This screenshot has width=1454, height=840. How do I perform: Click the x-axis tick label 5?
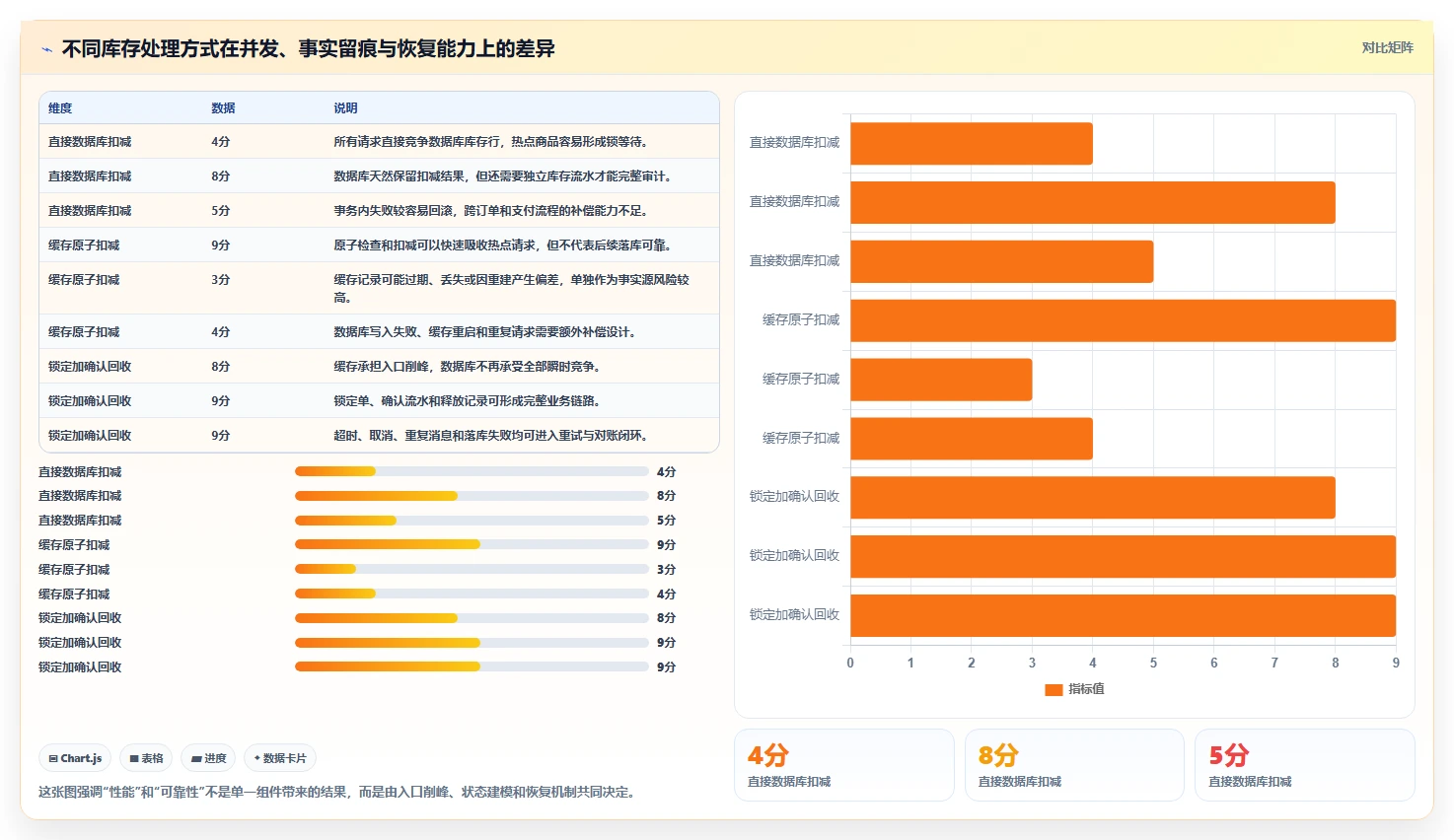point(1153,663)
